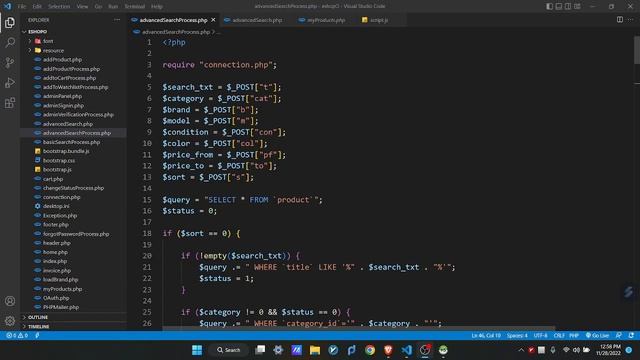Screen dimensions: 640x360
Task: Click the VS Code logo menu icon
Action: click(7, 6)
